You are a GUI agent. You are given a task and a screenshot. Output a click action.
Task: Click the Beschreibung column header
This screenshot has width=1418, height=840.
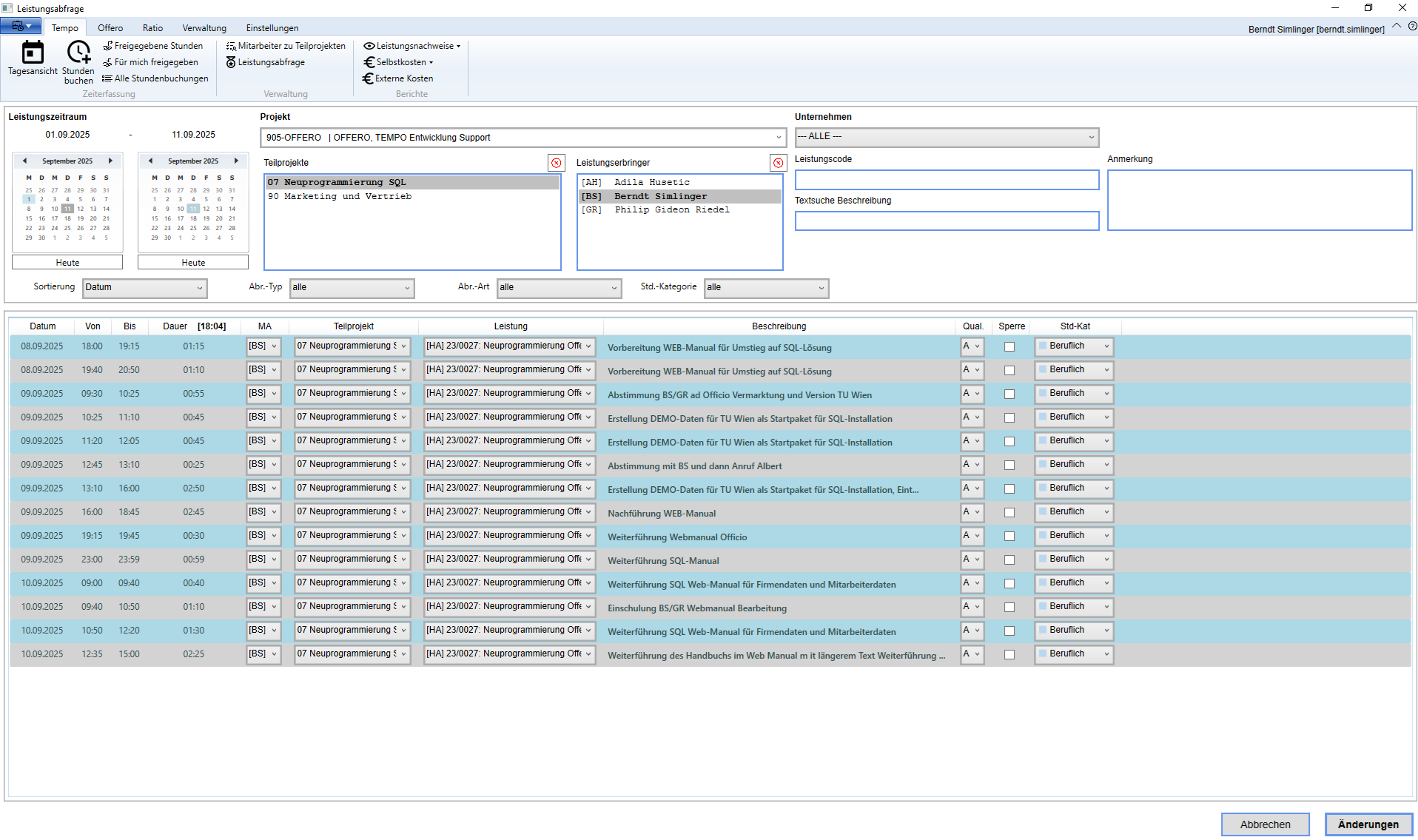779,326
